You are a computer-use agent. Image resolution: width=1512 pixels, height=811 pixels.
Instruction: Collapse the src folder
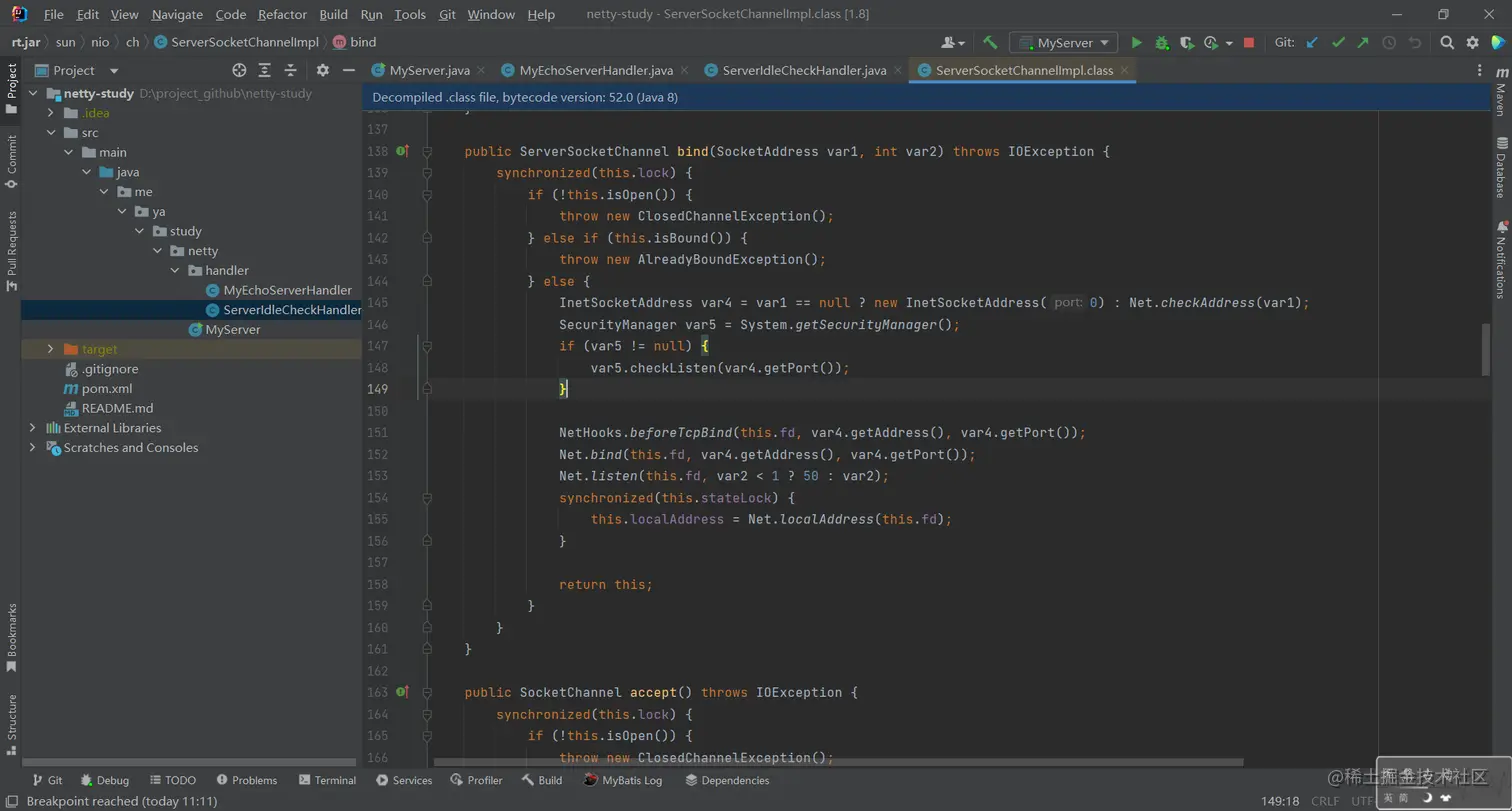(51, 132)
